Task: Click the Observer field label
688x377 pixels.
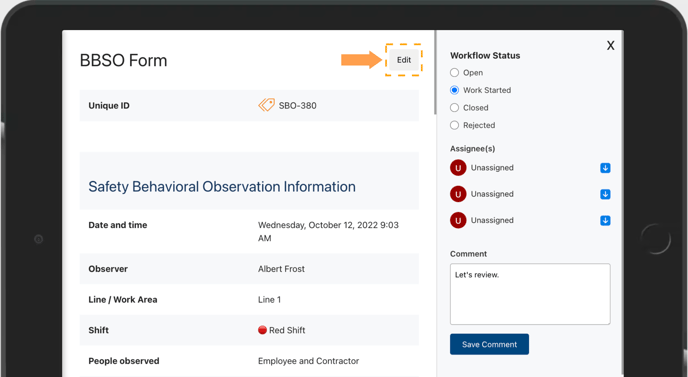Action: point(108,269)
